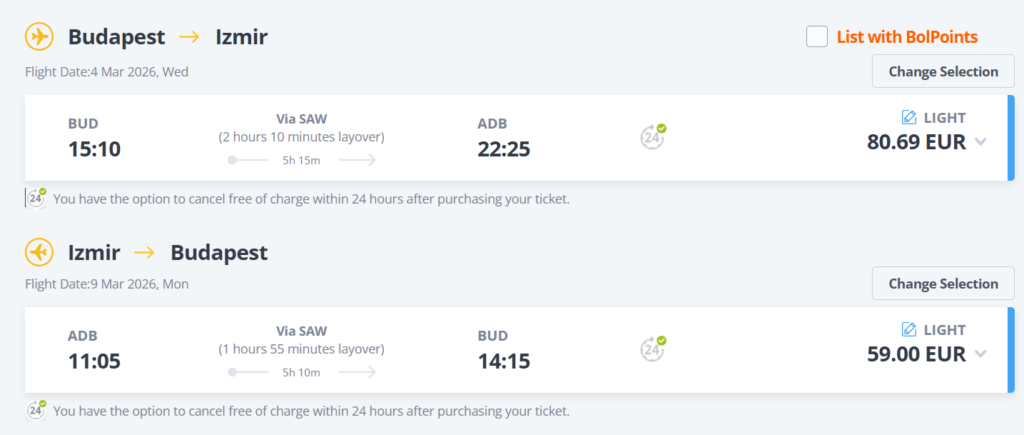
Task: Click the 24h icon in the outbound cancellation note
Action: coord(36,197)
